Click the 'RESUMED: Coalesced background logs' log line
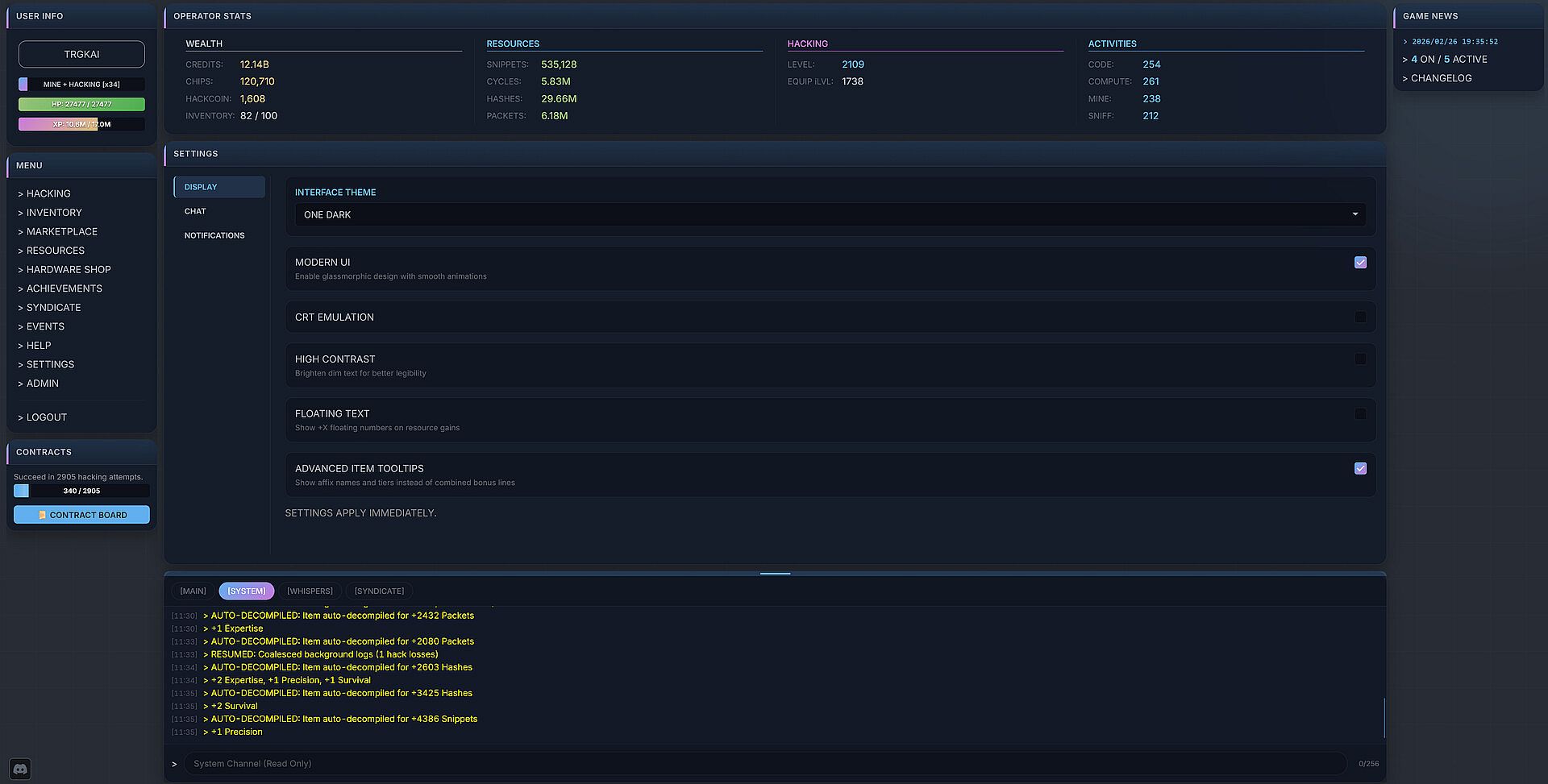Image resolution: width=1548 pixels, height=784 pixels. click(x=321, y=655)
